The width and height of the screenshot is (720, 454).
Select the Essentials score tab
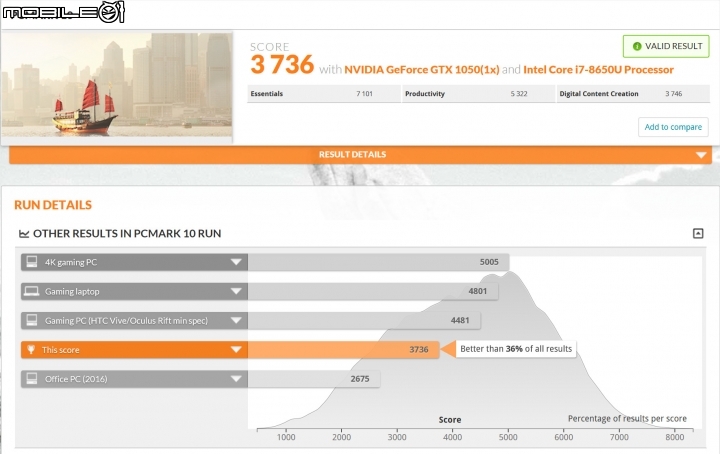click(324, 94)
